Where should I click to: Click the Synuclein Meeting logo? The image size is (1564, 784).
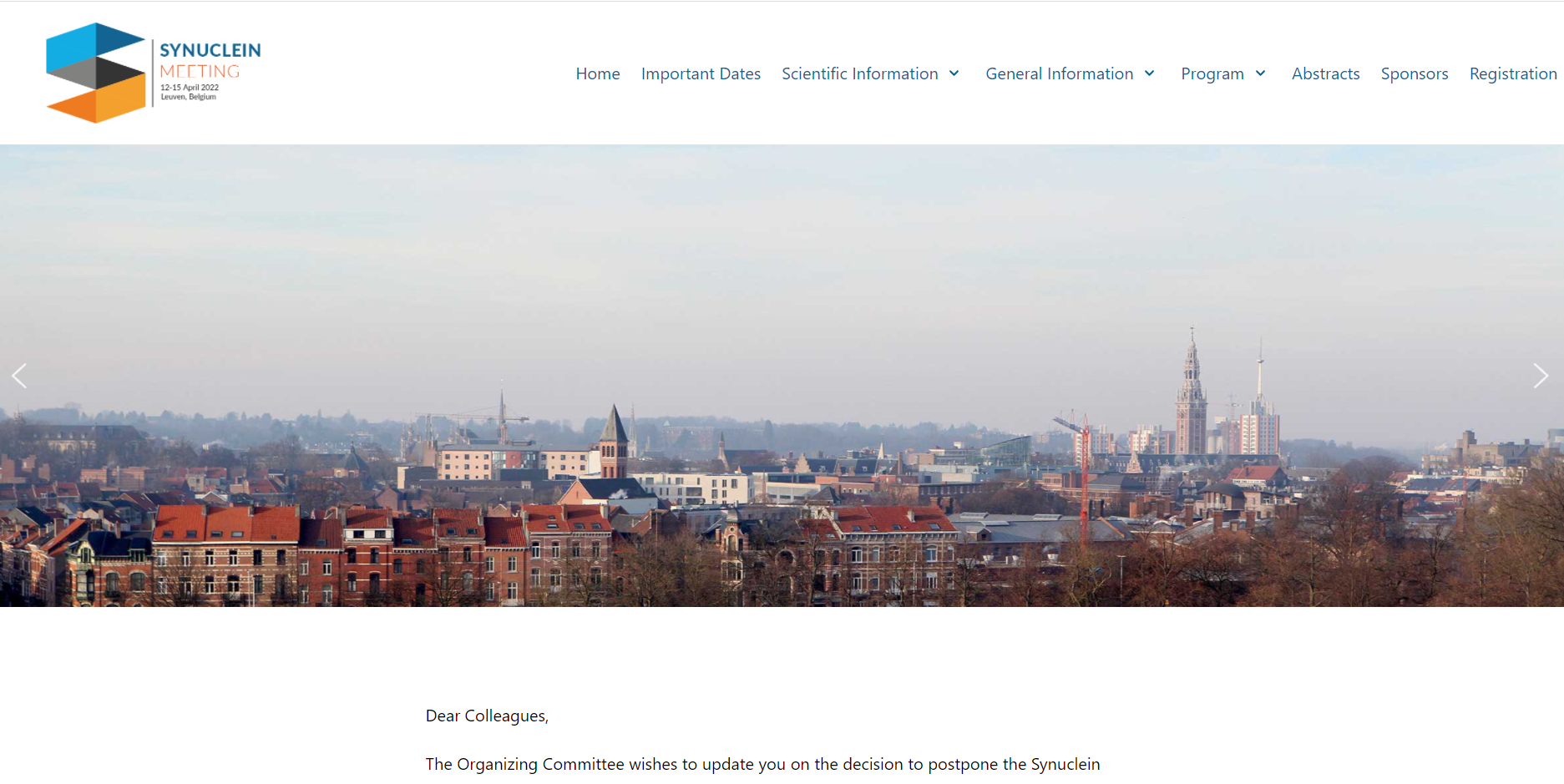pos(154,73)
